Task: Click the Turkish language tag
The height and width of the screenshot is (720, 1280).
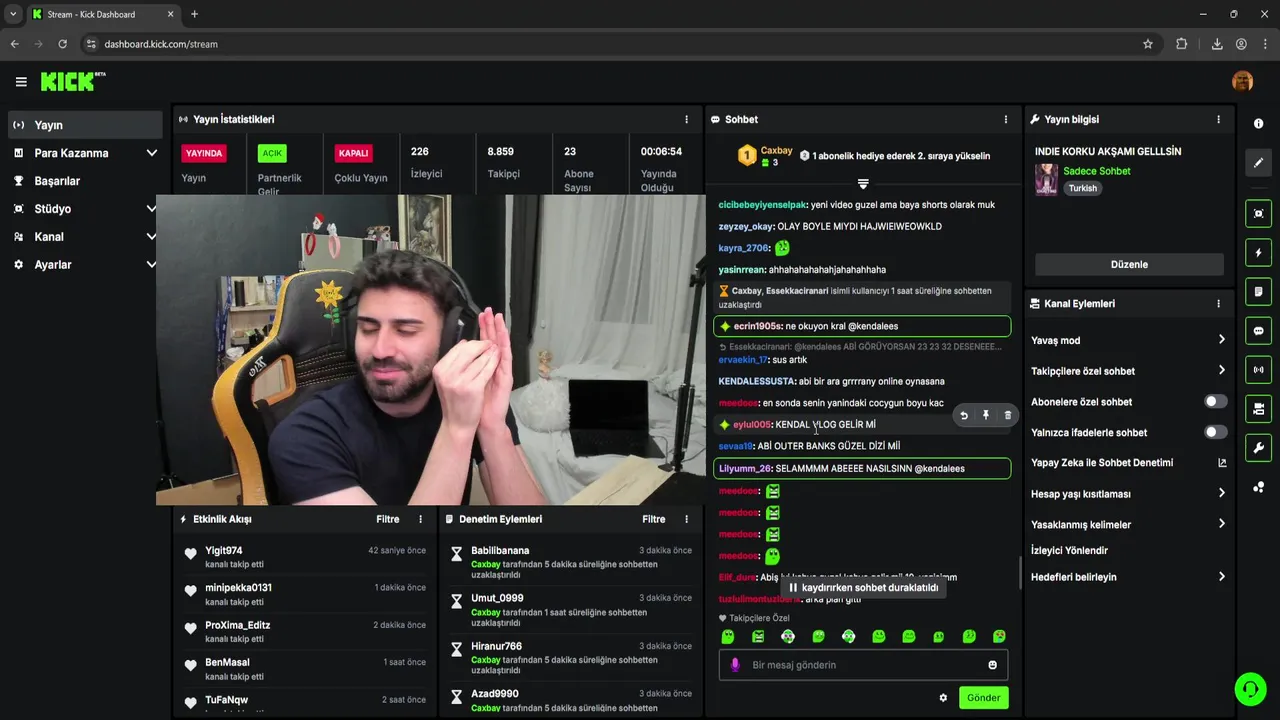Action: click(x=1083, y=188)
